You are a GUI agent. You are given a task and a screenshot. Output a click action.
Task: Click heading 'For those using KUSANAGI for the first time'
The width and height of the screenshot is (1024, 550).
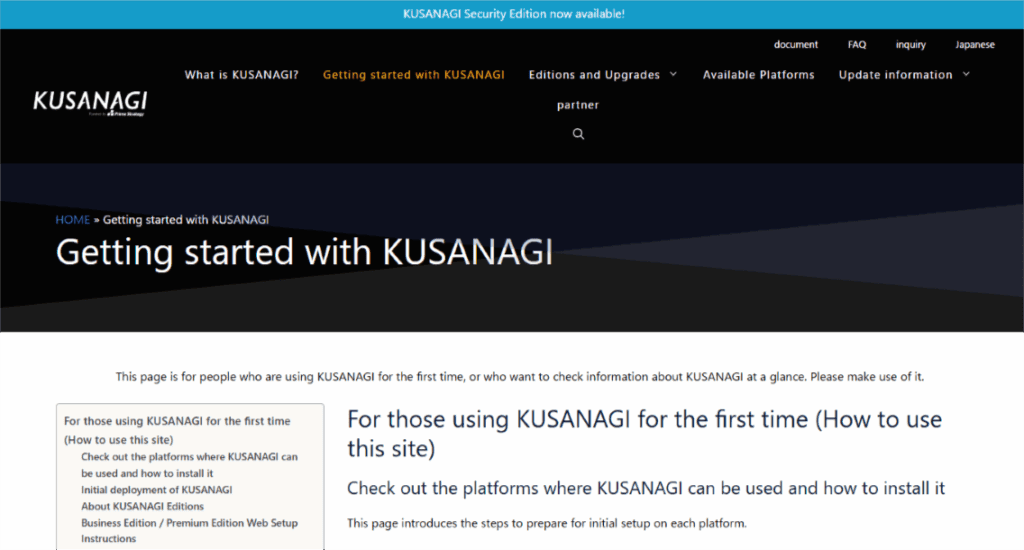point(644,434)
